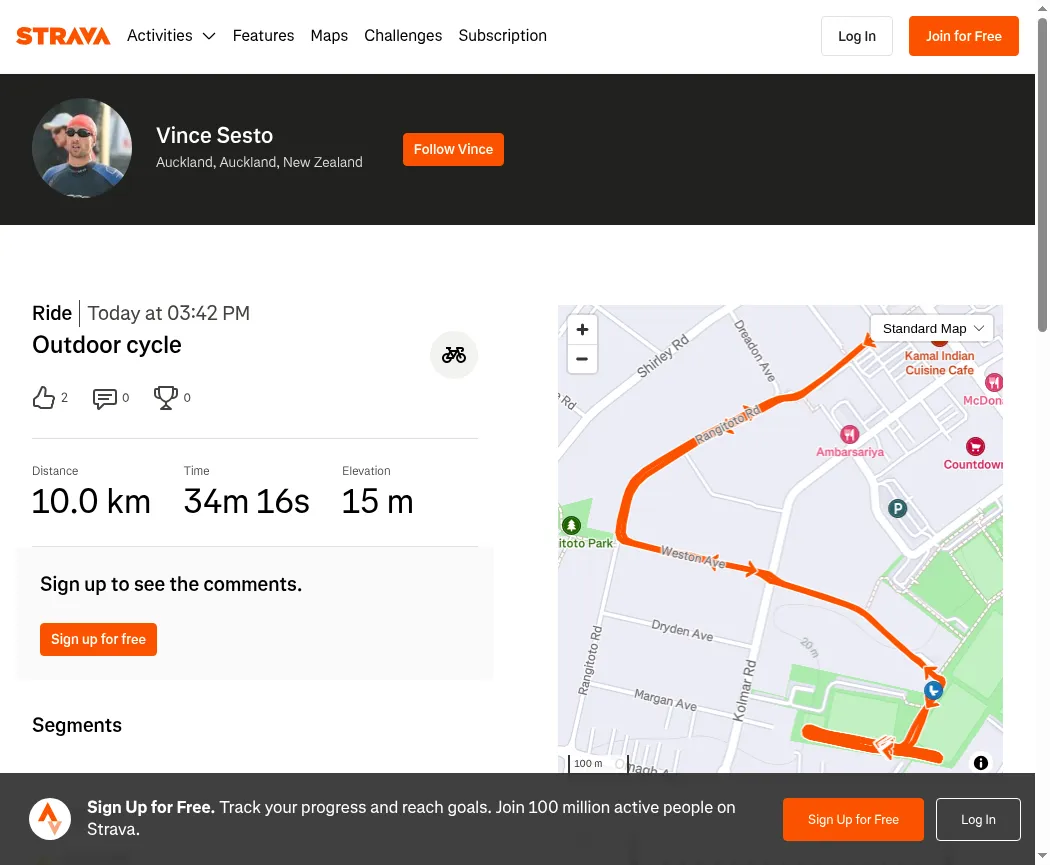
Task: Zoom out on the map
Action: [583, 359]
